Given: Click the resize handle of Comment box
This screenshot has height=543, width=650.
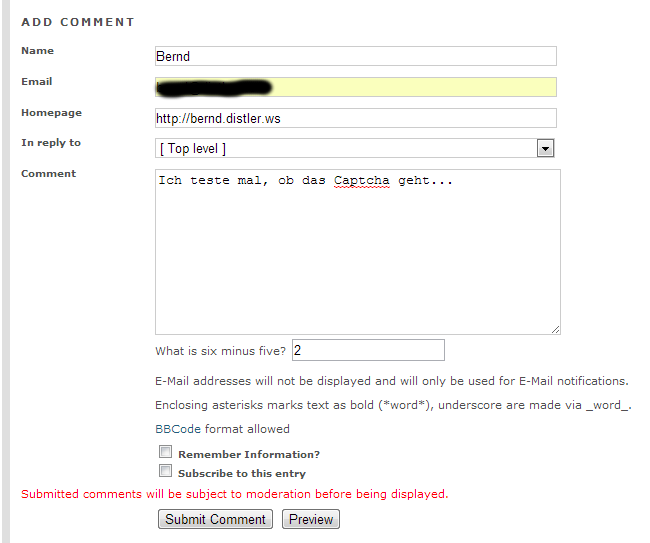Looking at the screenshot, I should (x=555, y=328).
